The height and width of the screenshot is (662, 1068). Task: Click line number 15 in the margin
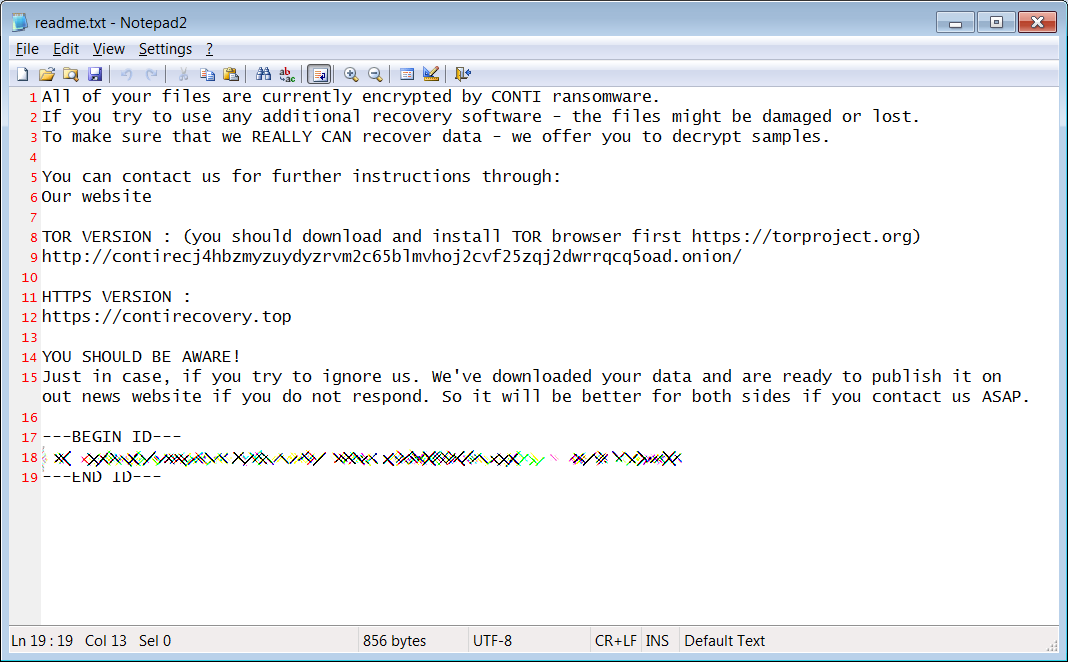click(31, 376)
